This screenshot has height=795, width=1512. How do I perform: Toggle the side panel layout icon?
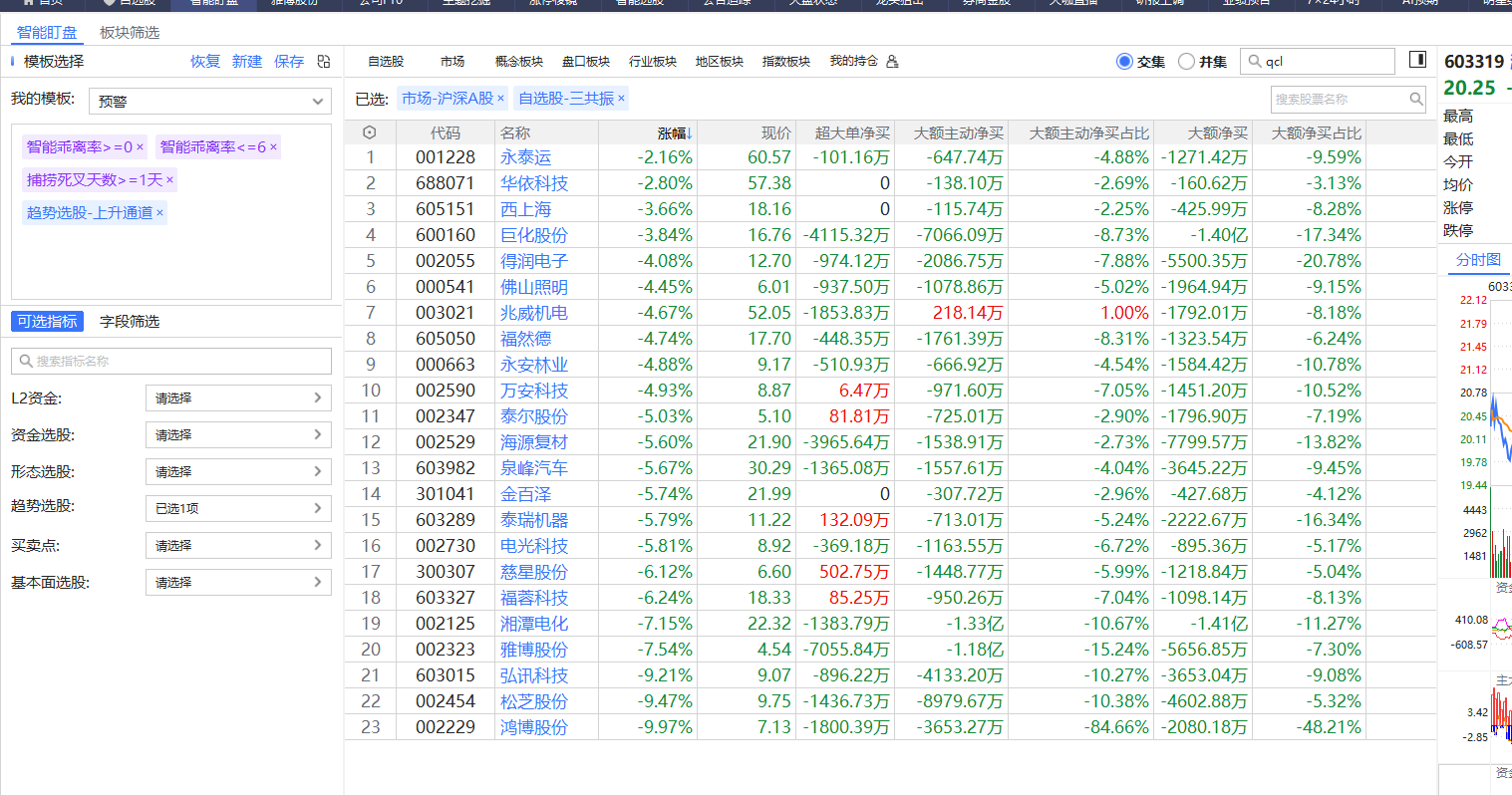[1418, 60]
